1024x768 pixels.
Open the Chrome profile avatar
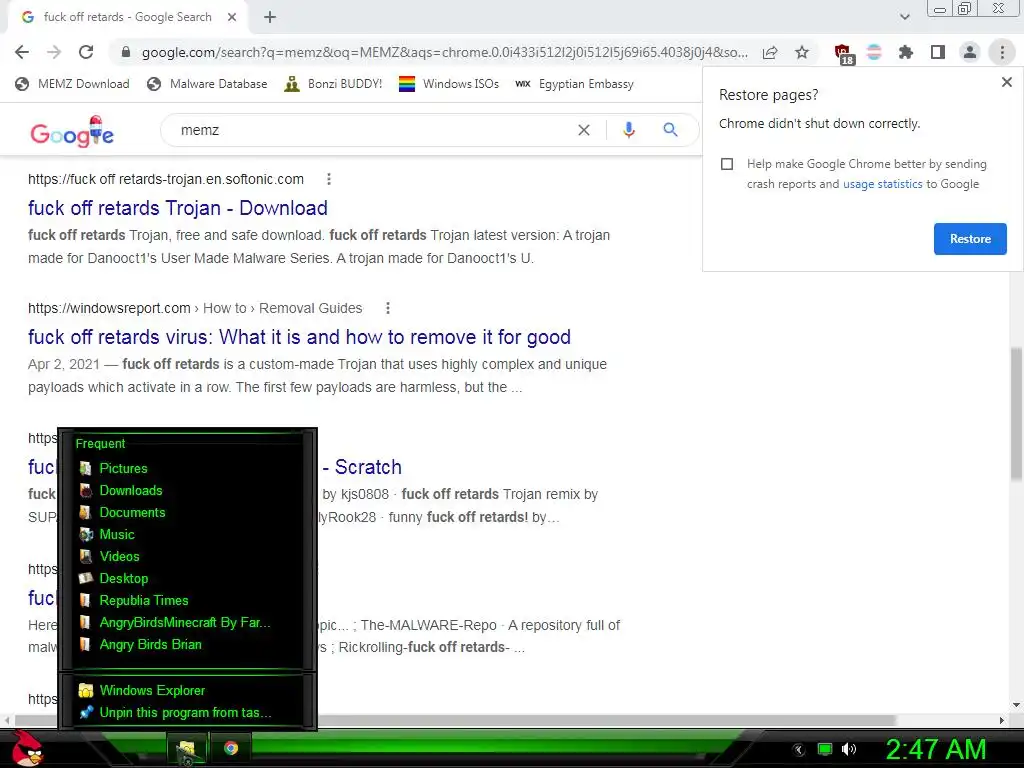[970, 52]
